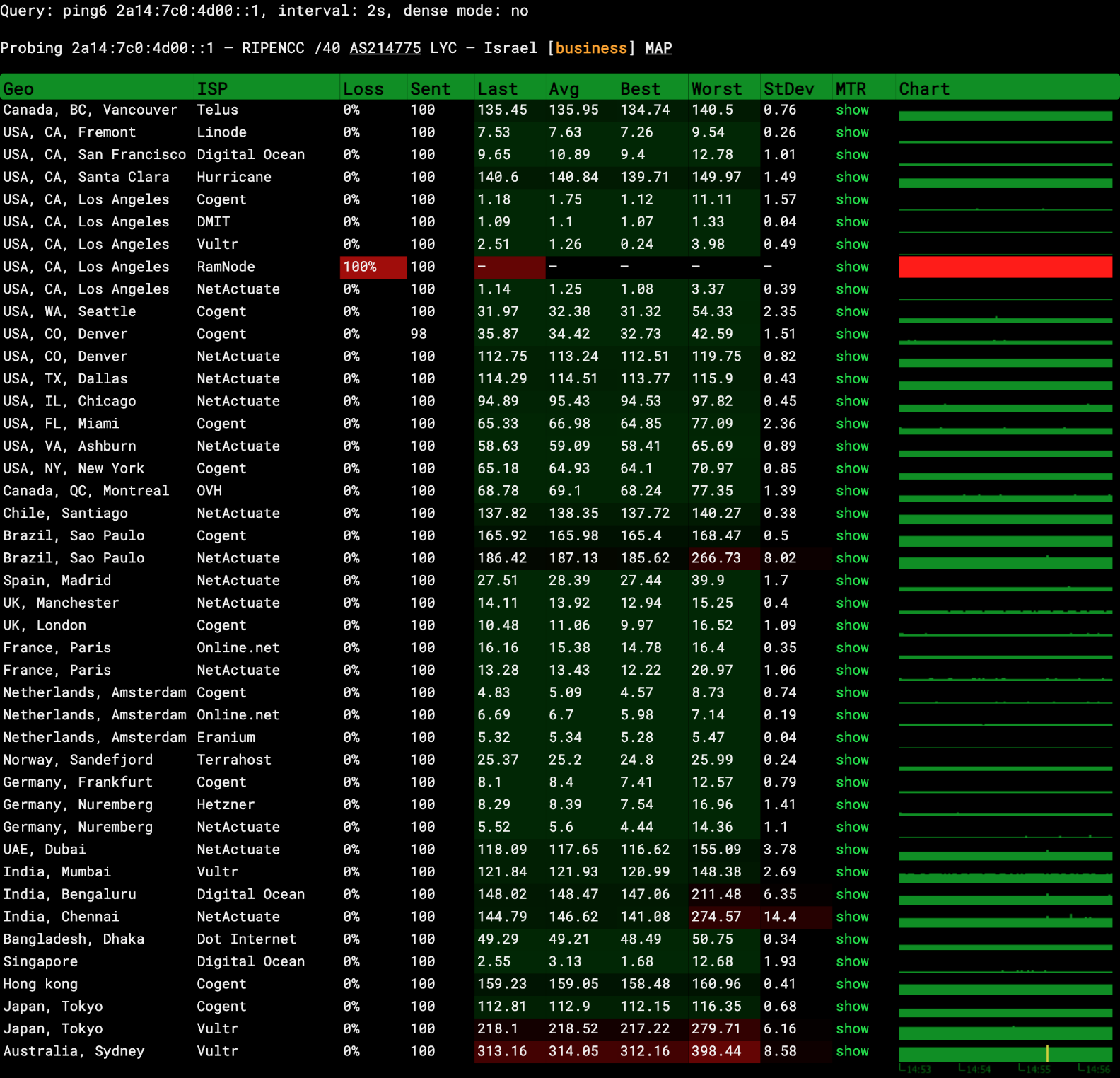
Task: Click the 'USA, FL, Miami' geo cell
Action: coord(62,424)
